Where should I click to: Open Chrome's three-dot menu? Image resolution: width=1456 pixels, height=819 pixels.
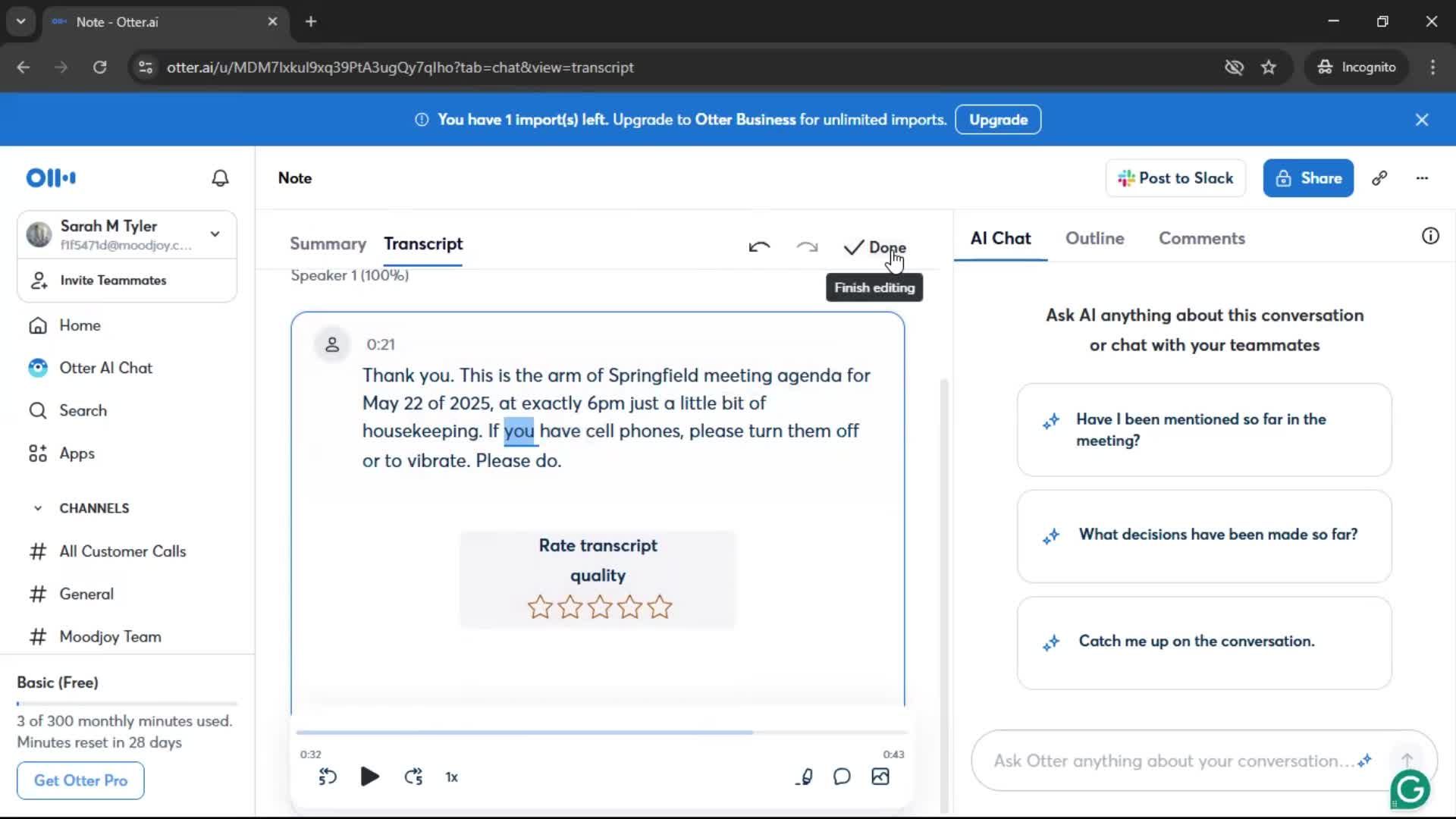(x=1432, y=67)
